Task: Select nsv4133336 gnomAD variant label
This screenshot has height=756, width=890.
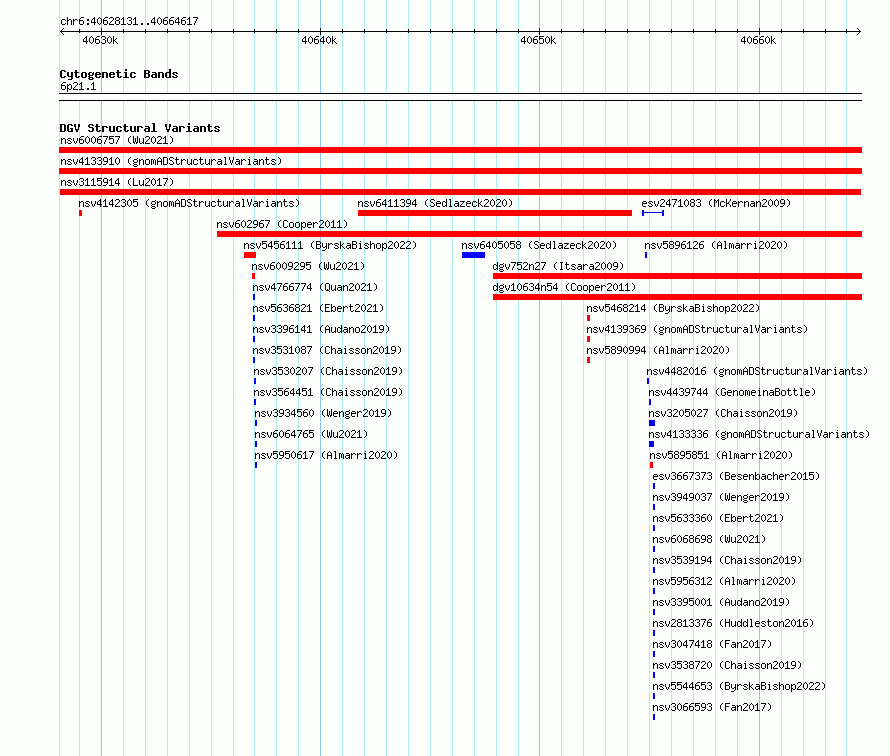Action: click(759, 434)
